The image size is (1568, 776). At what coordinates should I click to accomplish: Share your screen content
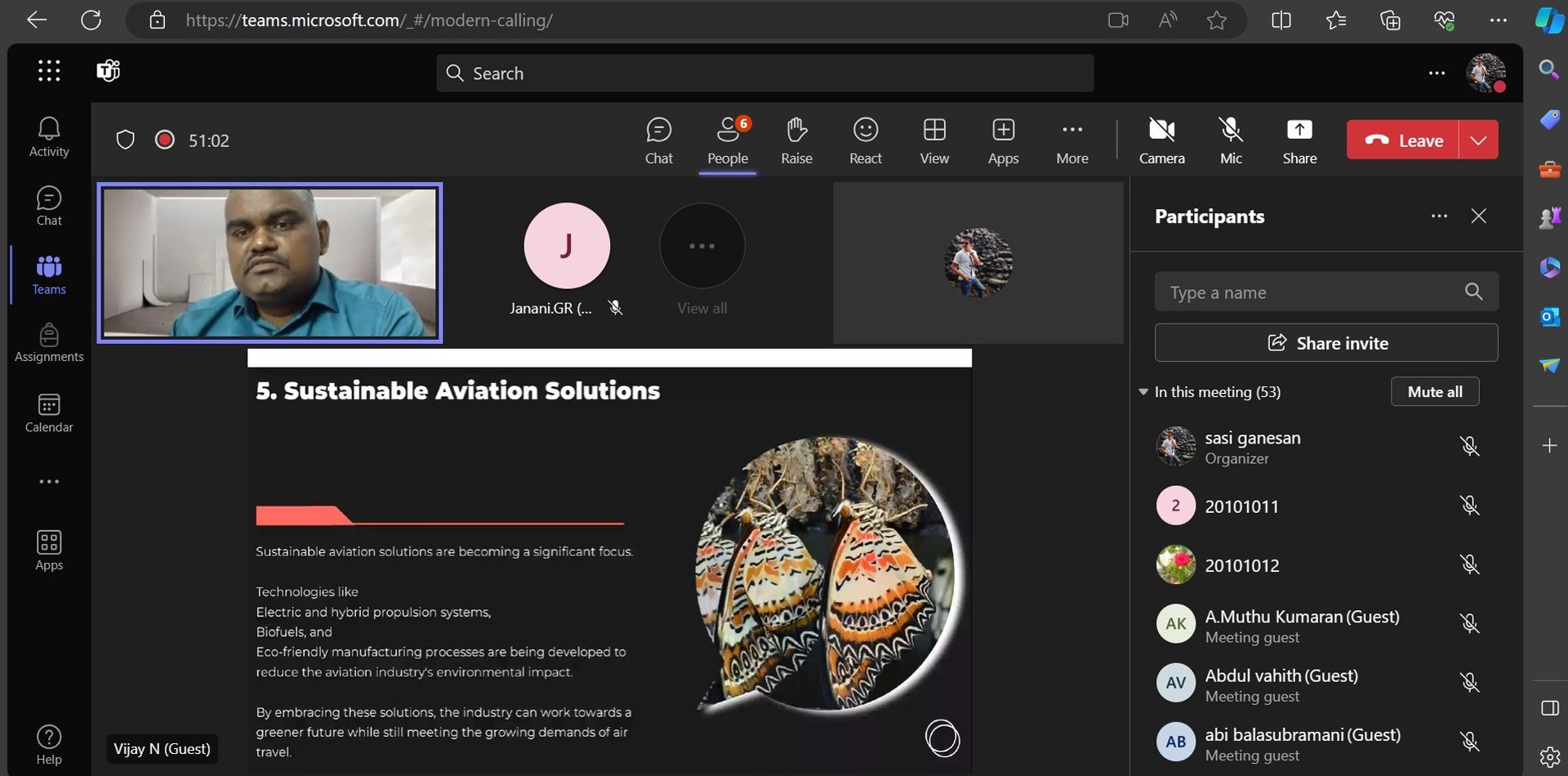tap(1299, 140)
